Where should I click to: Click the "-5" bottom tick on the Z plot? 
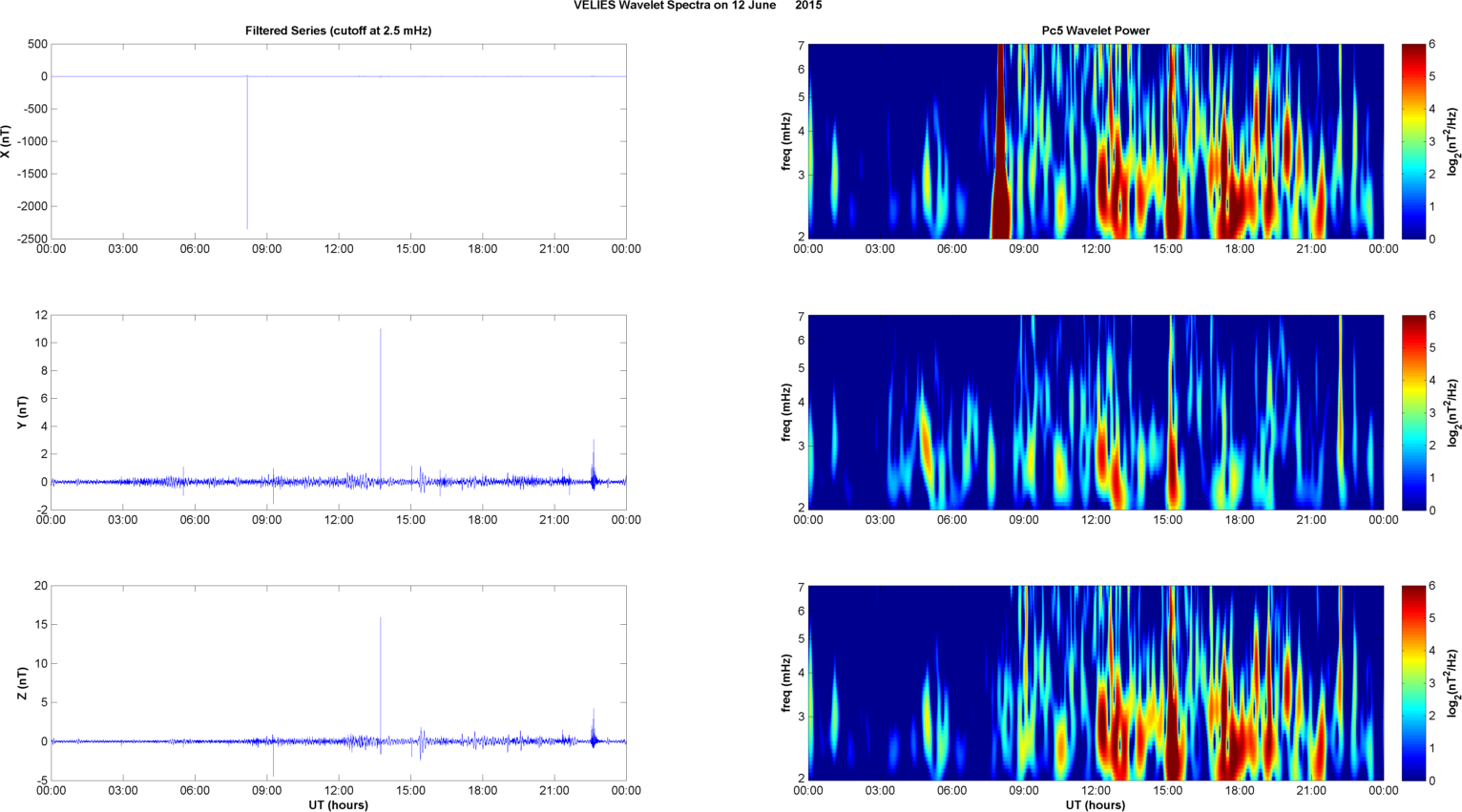(x=42, y=781)
